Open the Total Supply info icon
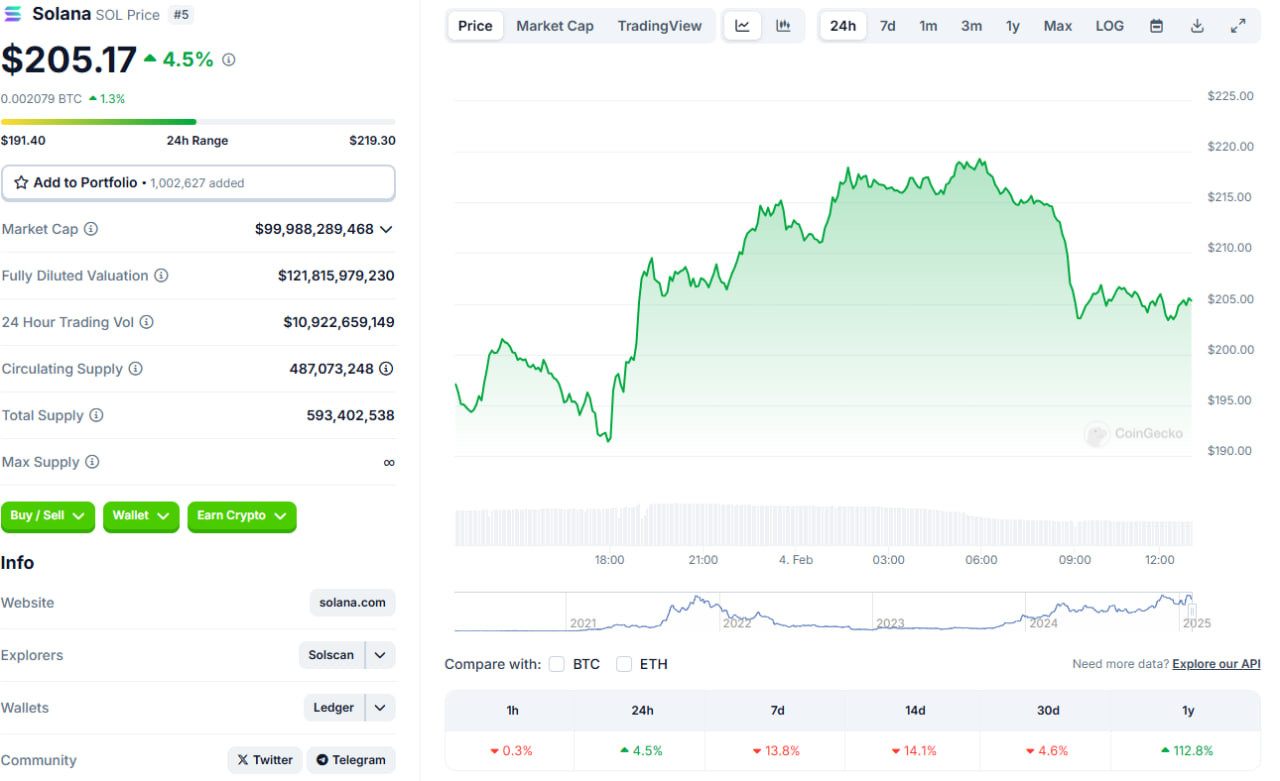 (x=96, y=415)
